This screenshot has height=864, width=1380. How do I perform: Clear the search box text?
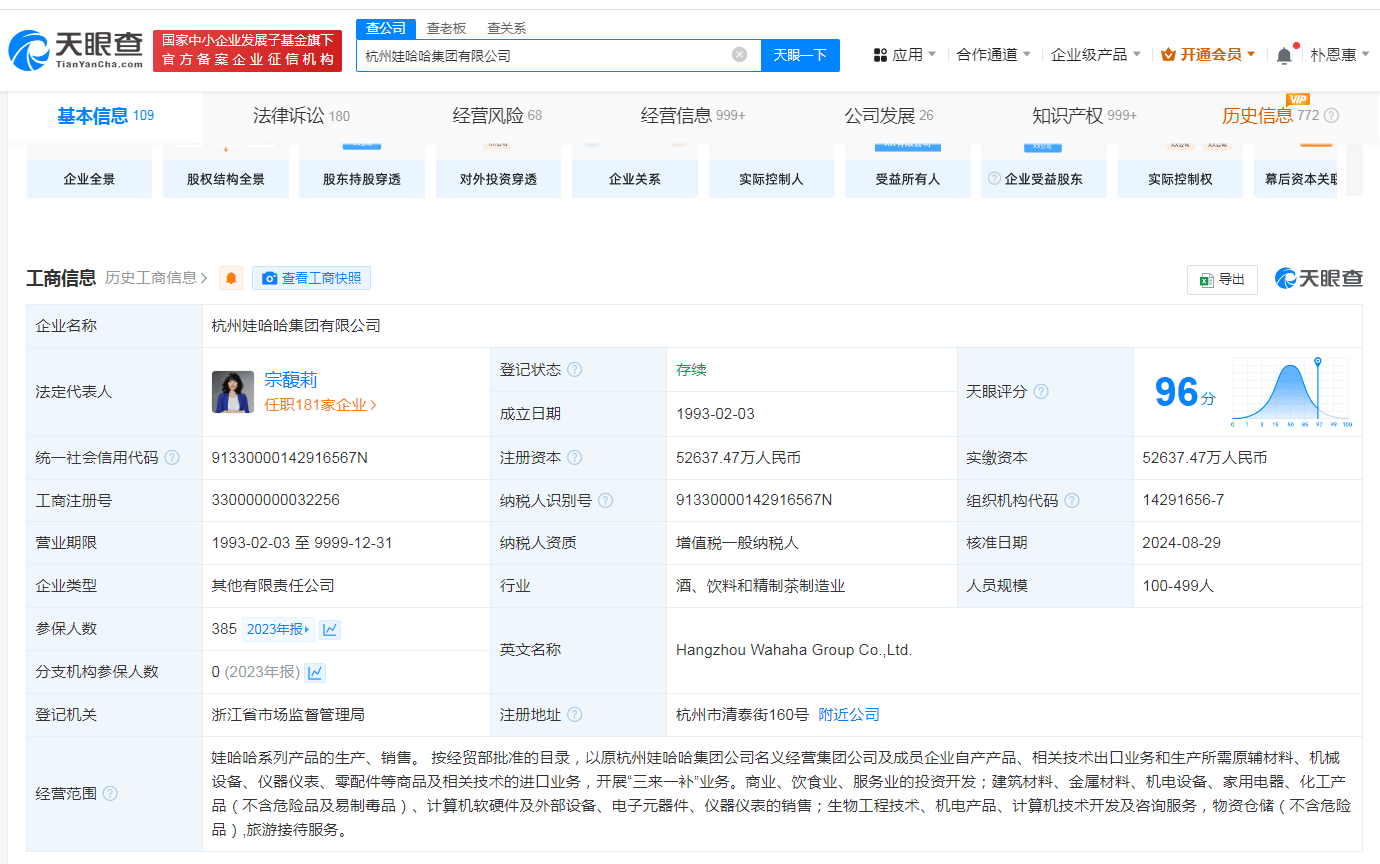click(739, 55)
